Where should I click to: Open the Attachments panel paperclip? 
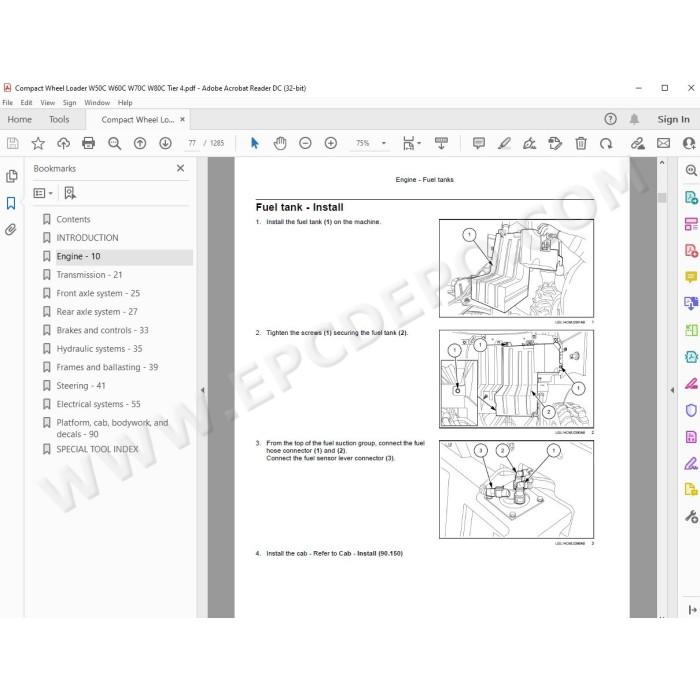pos(11,229)
